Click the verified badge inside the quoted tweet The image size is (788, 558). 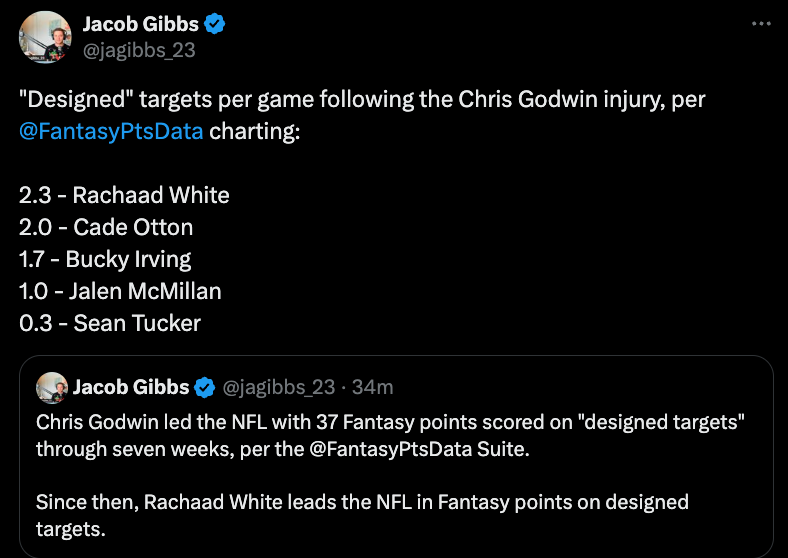point(204,388)
